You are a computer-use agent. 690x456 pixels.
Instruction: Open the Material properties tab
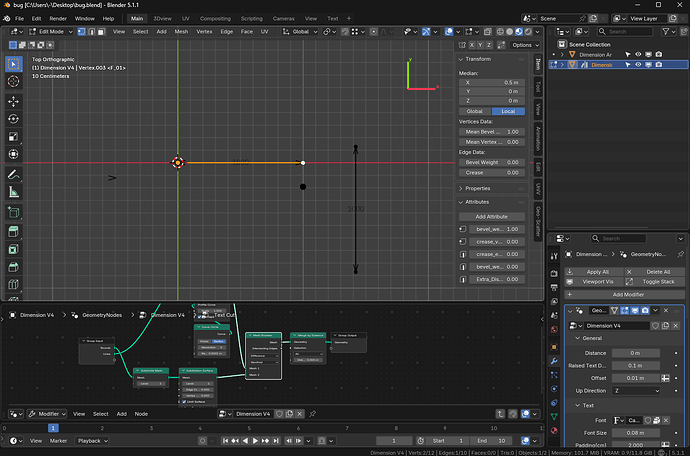pos(554,430)
